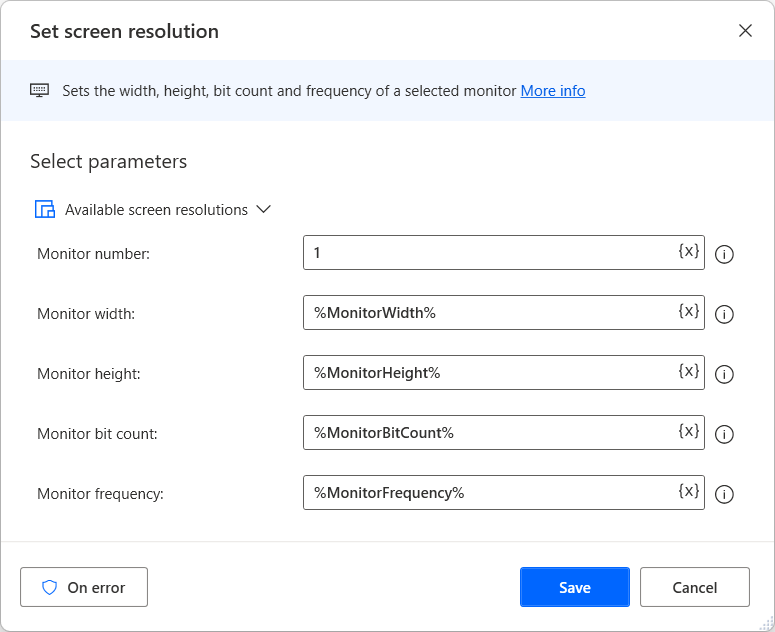This screenshot has height=632, width=775.
Task: Click the Monitor frequency label
Action: 100,494
